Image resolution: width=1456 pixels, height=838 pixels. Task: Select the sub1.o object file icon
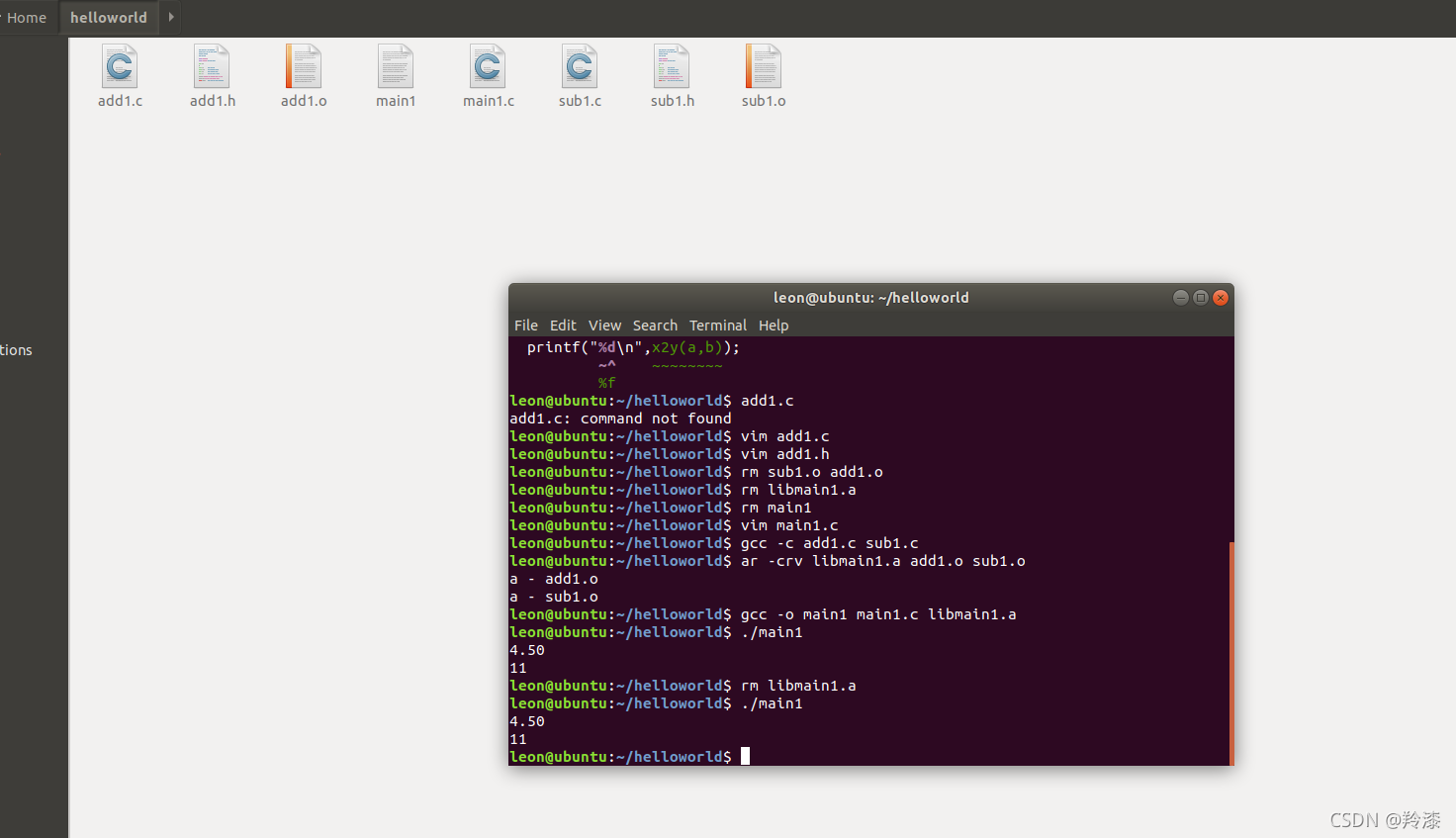(764, 67)
